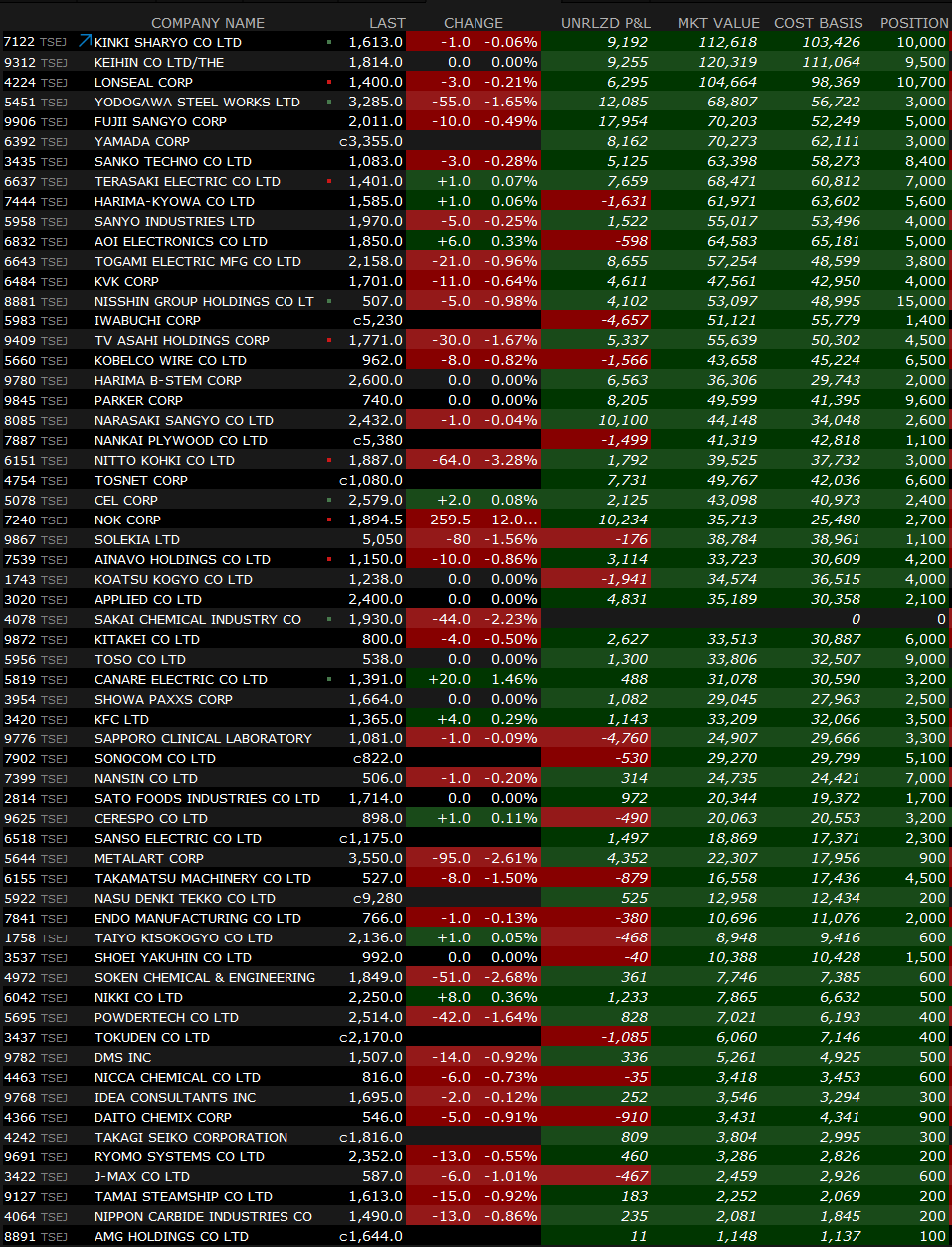Click SAKAI CHEMICAL INDUSTRY CO name
This screenshot has width=952, height=1247.
coord(197,619)
